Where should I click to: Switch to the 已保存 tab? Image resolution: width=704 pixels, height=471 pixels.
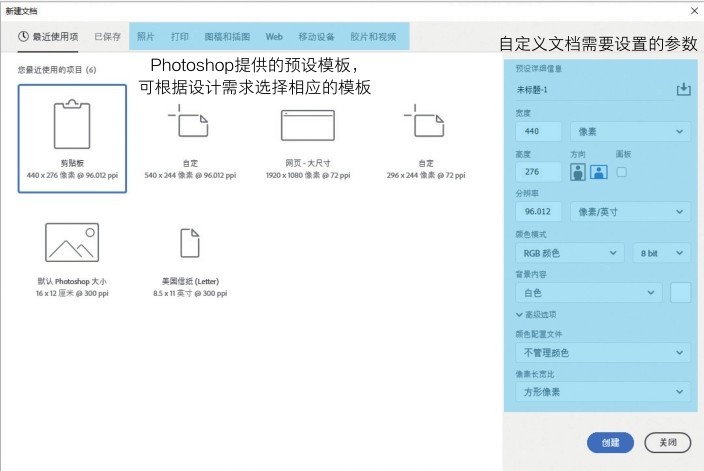(x=108, y=36)
